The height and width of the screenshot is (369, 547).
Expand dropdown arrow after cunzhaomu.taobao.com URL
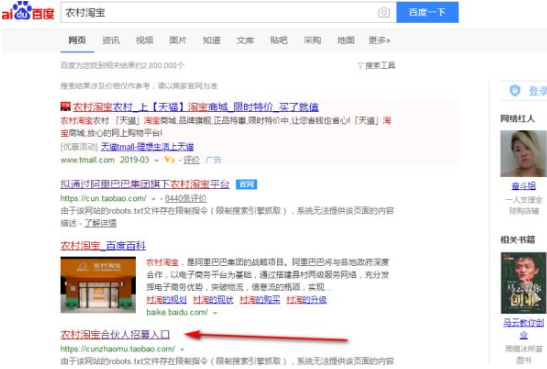182,349
